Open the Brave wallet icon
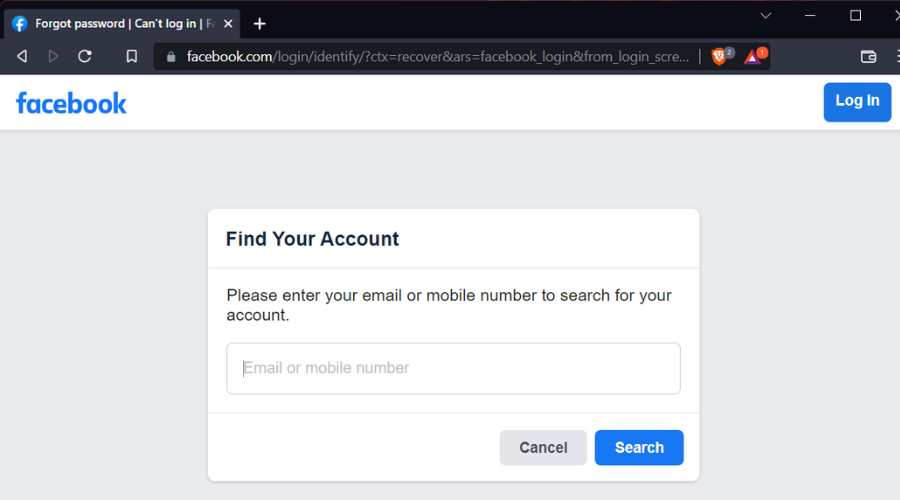Image resolution: width=900 pixels, height=500 pixels. (x=868, y=56)
